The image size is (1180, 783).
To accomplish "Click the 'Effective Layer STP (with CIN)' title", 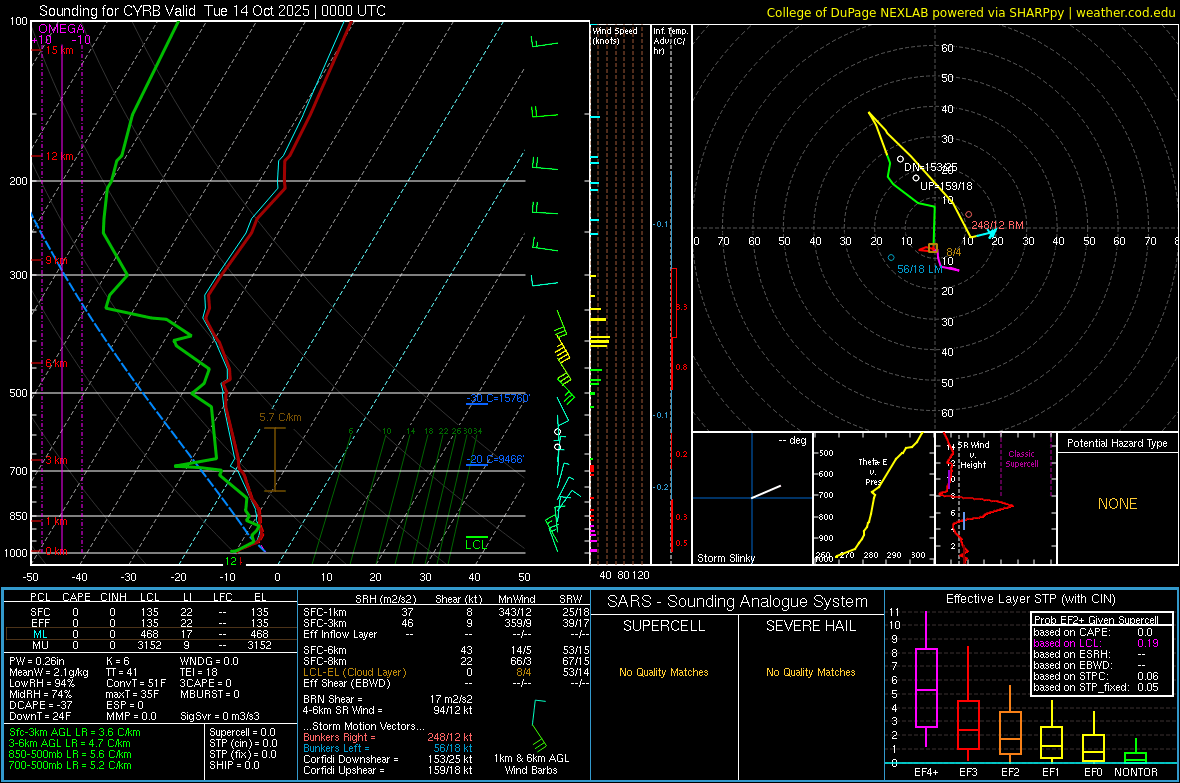I will pos(1030,599).
